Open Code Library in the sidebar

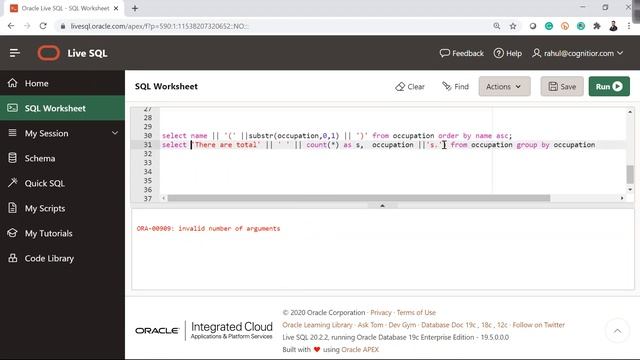click(62, 258)
